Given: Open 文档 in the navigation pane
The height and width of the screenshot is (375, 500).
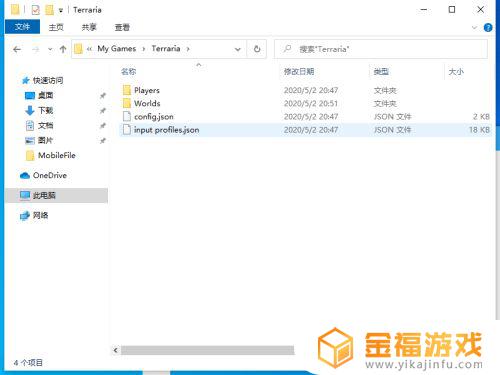Looking at the screenshot, I should click(45, 125).
